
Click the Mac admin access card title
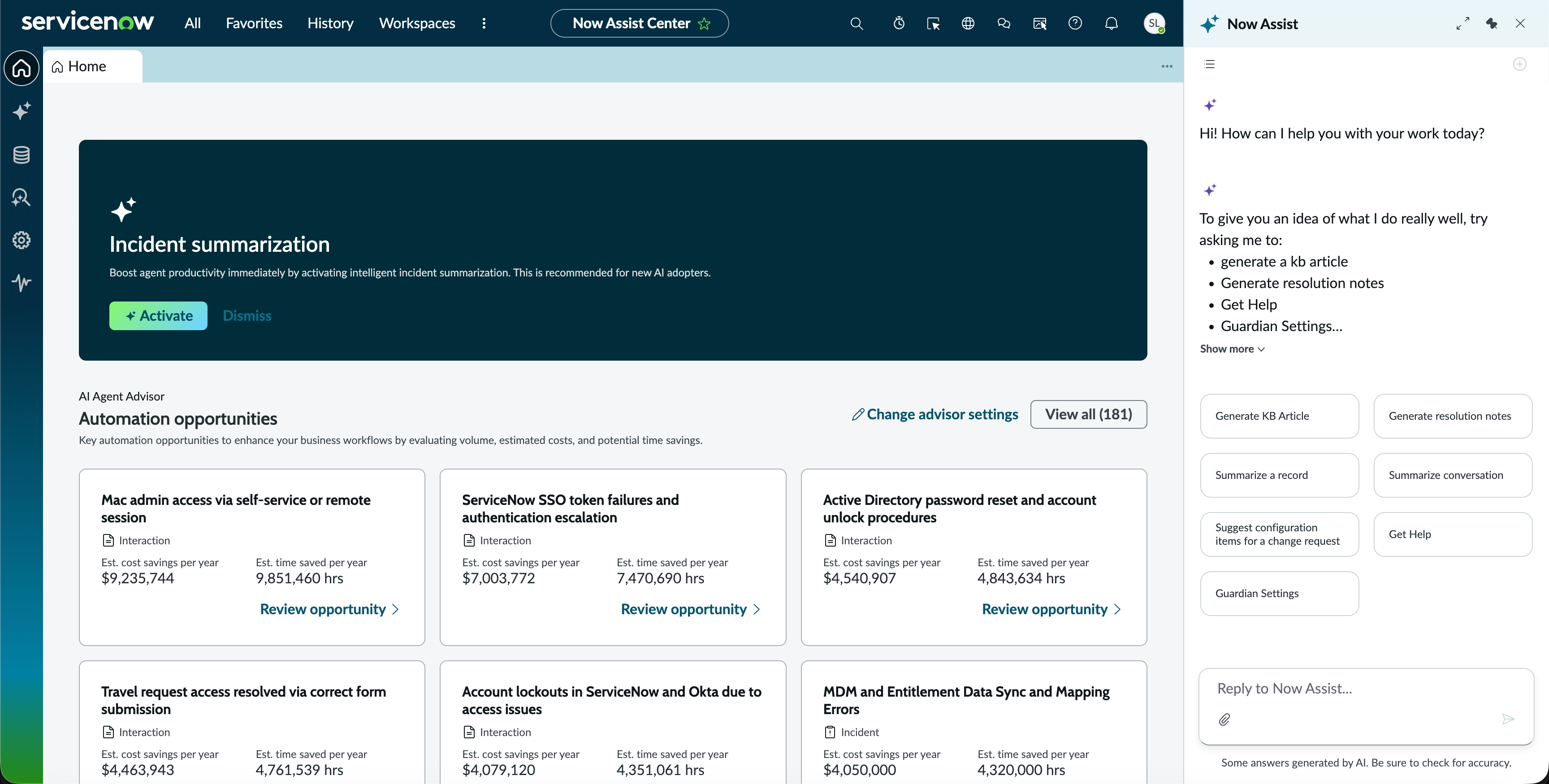click(x=236, y=508)
